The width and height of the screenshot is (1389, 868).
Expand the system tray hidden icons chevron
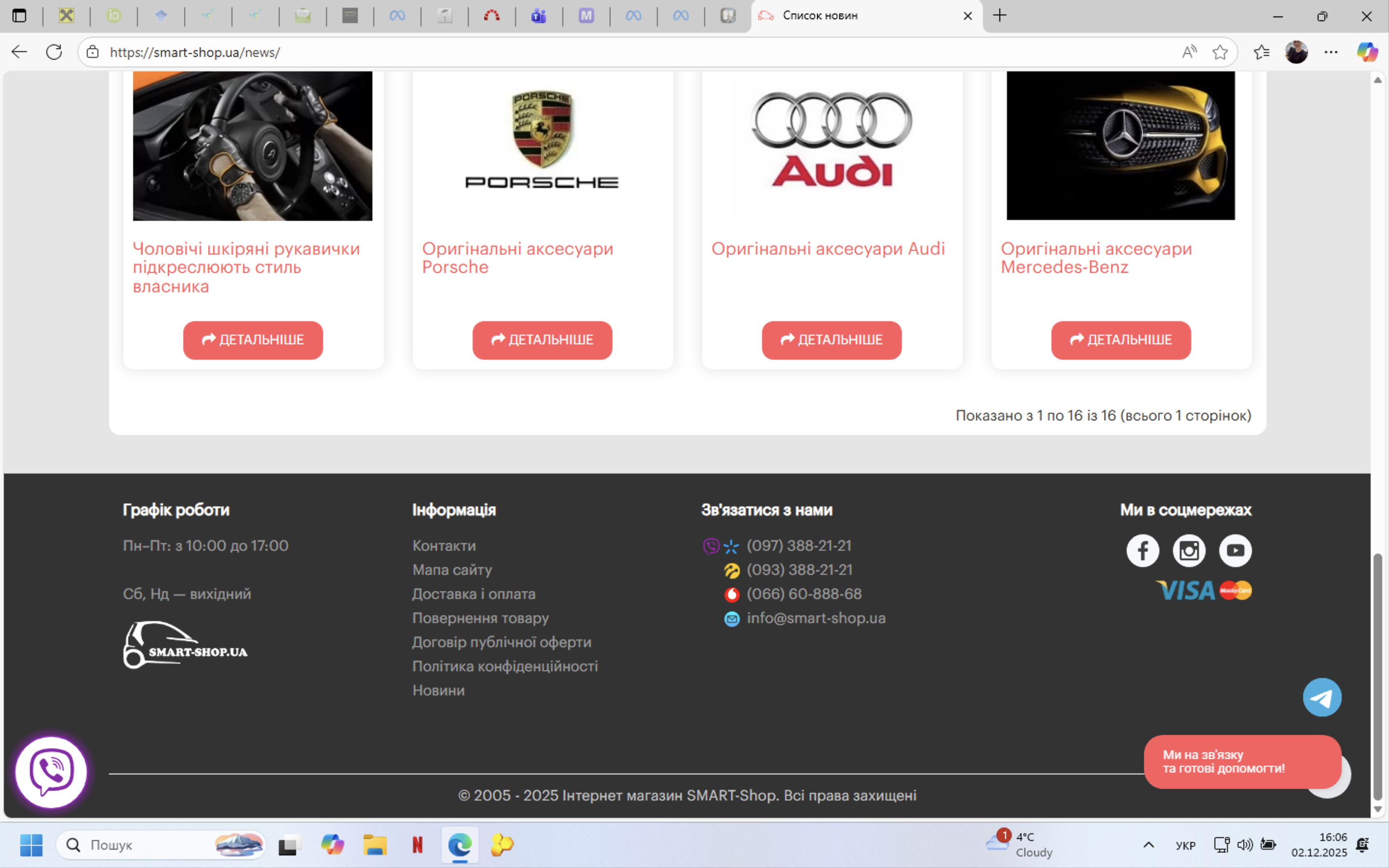[1148, 844]
